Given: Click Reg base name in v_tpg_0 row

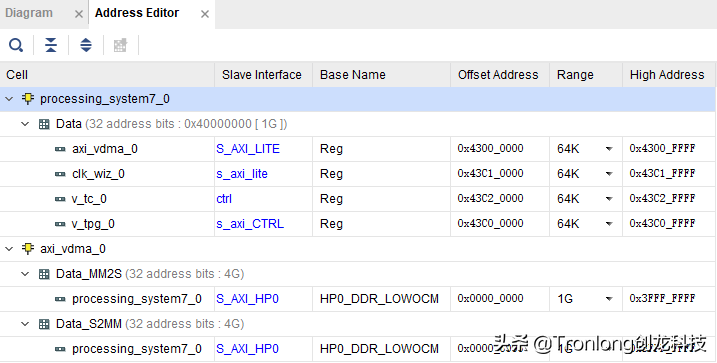Looking at the screenshot, I should click(x=331, y=224).
